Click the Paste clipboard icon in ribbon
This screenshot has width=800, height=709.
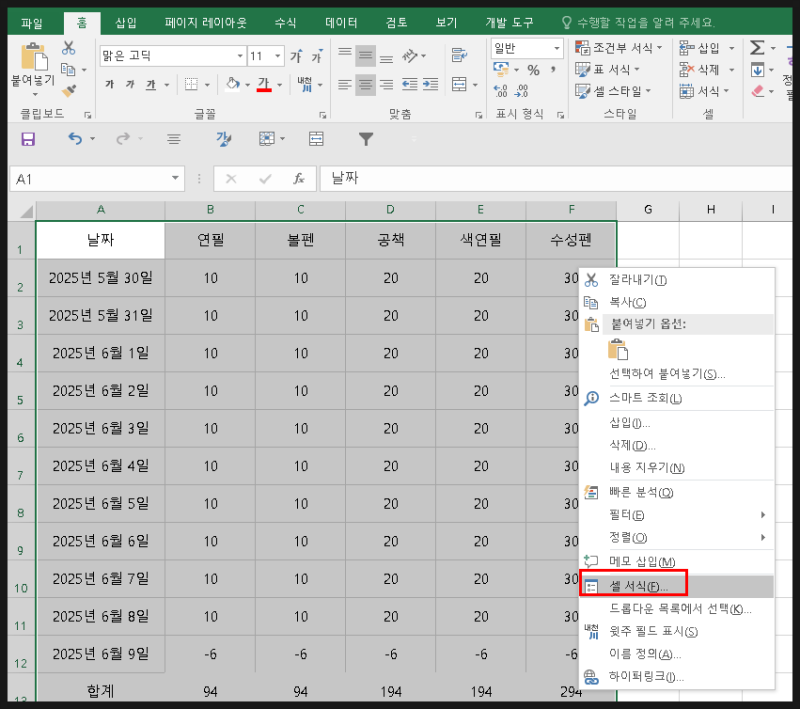click(x=34, y=57)
